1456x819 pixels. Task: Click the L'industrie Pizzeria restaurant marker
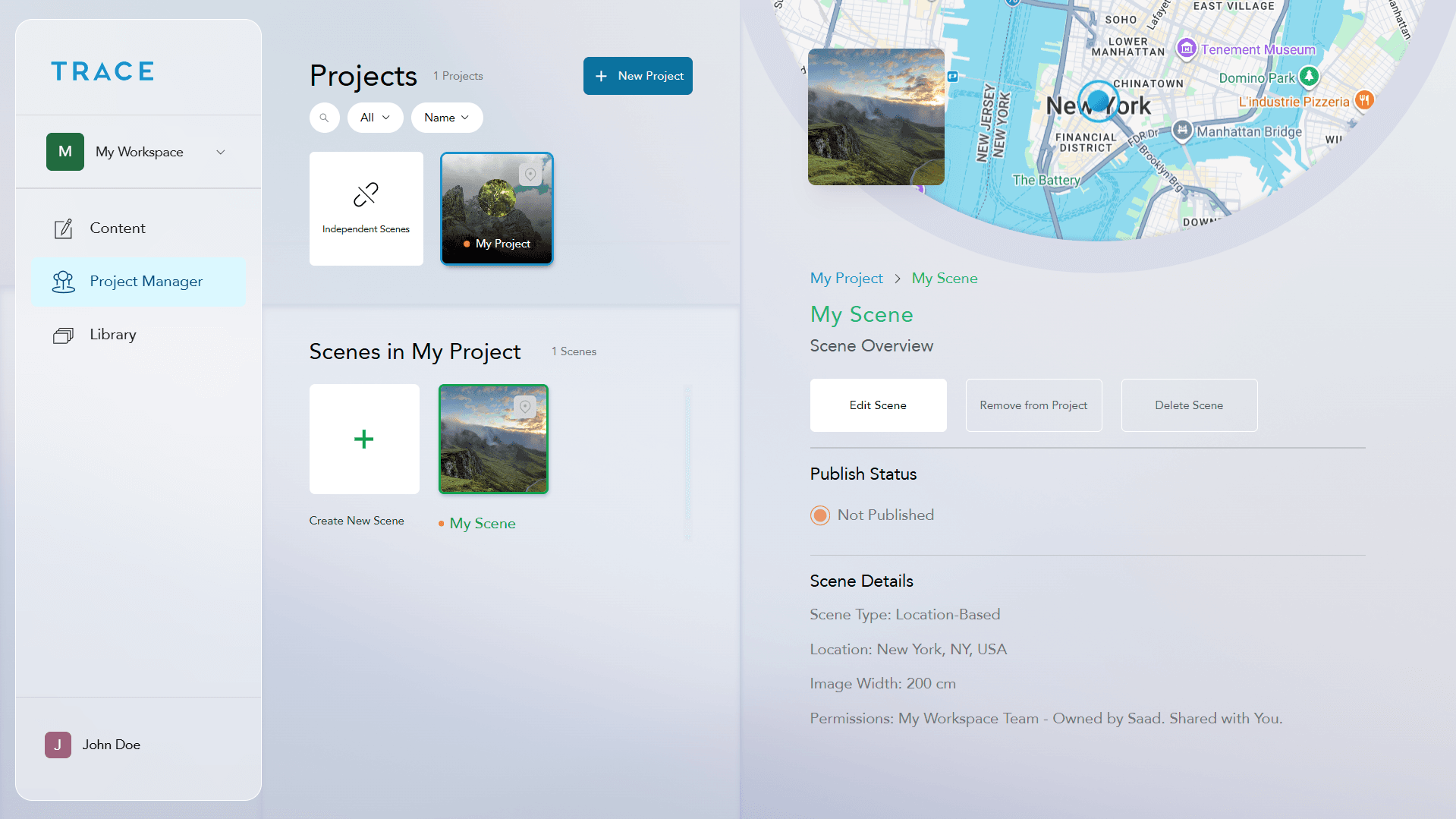pyautogui.click(x=1363, y=99)
